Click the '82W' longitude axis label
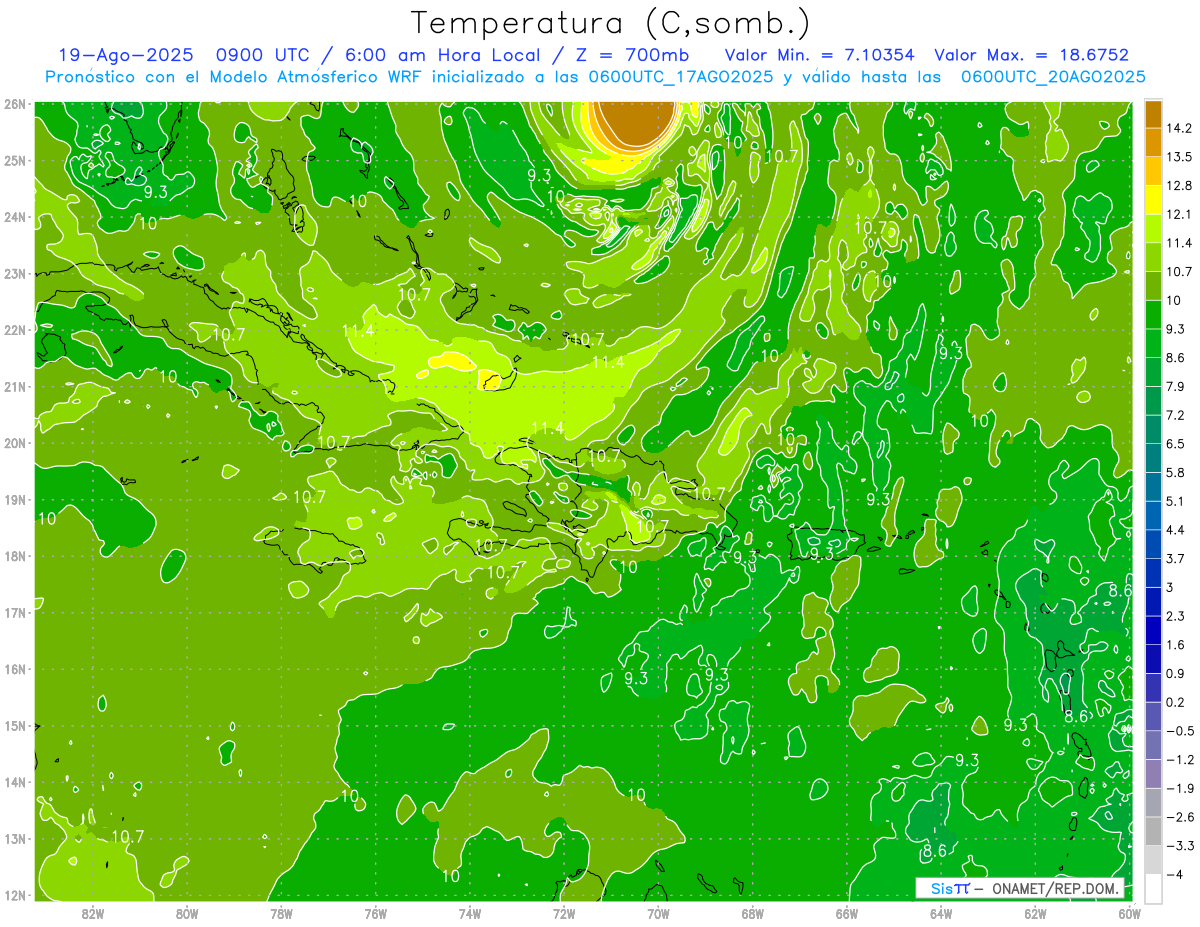Screen dimensions: 1200x927 (x=92, y=913)
